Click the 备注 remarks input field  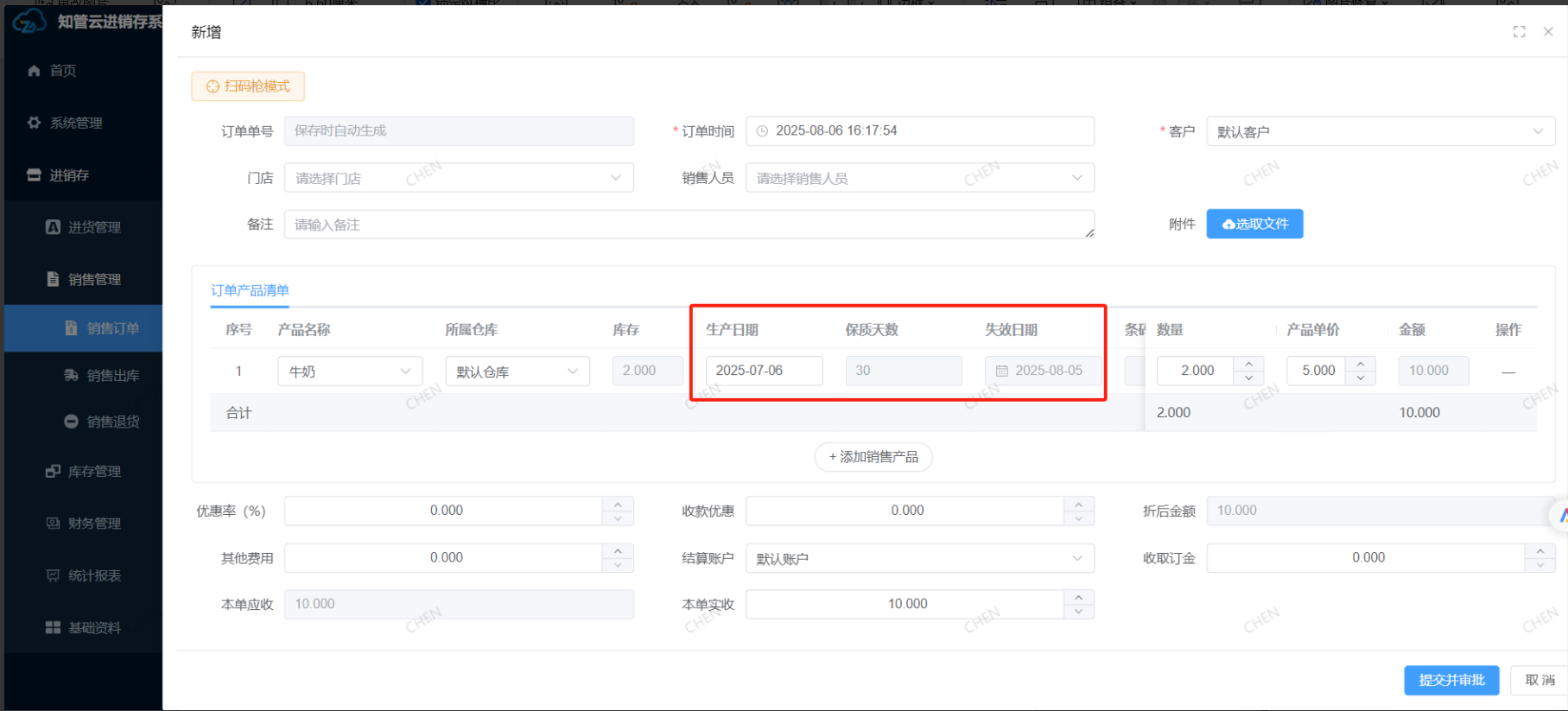click(688, 225)
